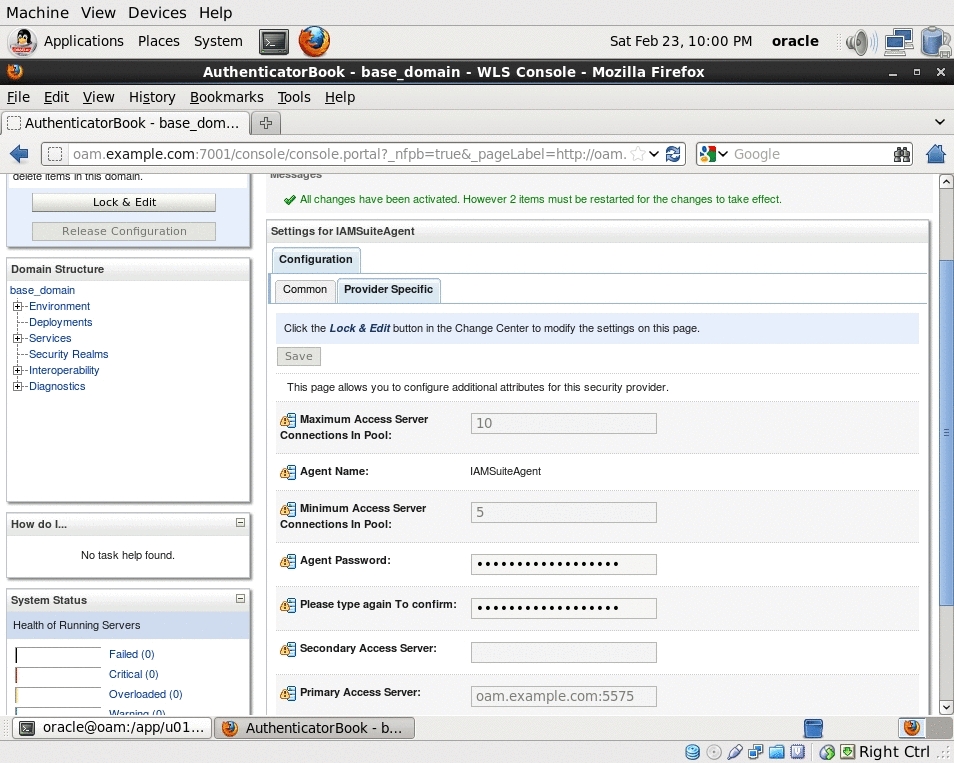
Task: Click the volume control in the top panel
Action: point(858,41)
